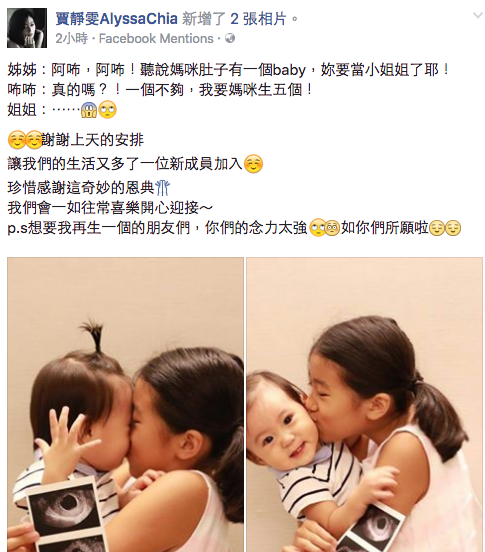Open the post options chevron menu
This screenshot has height=552, width=485.
[477, 15]
